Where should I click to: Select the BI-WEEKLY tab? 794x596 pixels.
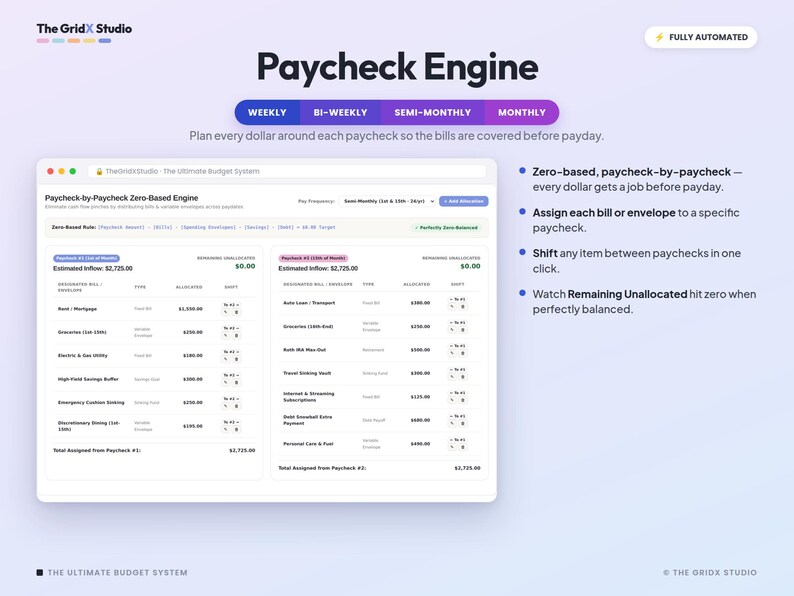[x=340, y=112]
